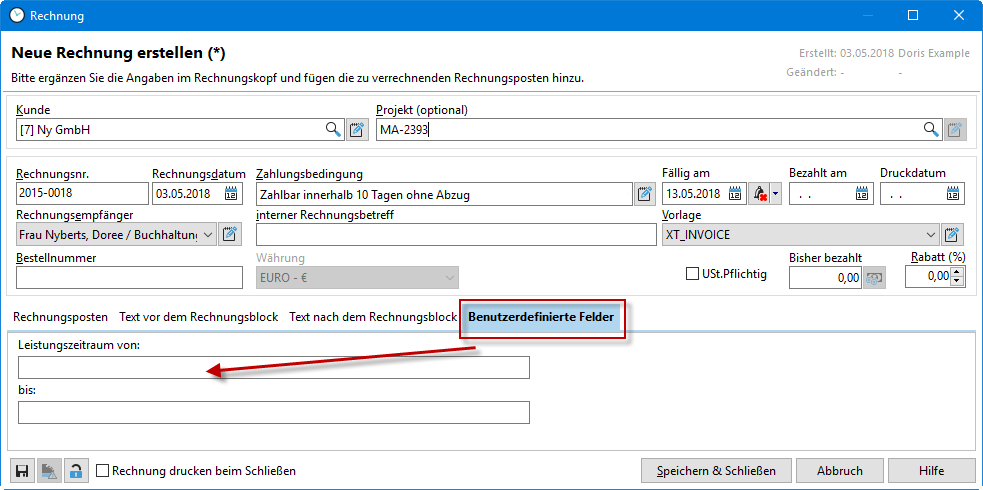Enable the USt.Pflichtig checkbox
Screen dimensions: 983x490
pos(692,274)
